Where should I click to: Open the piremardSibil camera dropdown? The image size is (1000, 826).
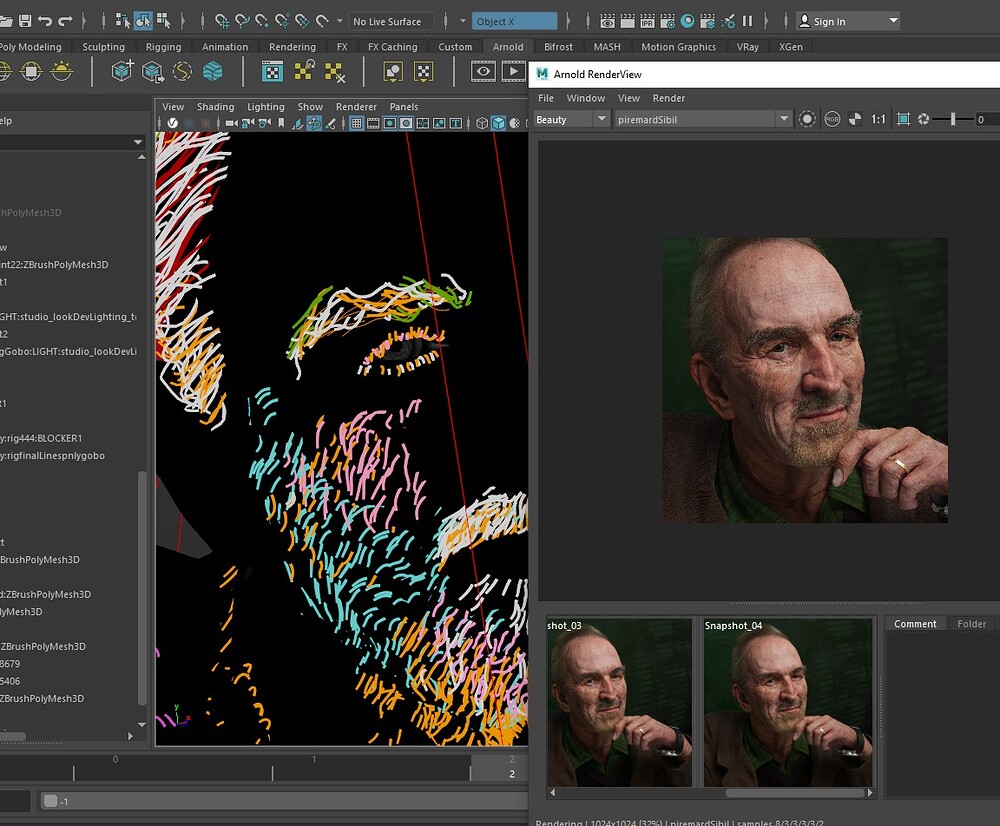click(703, 119)
